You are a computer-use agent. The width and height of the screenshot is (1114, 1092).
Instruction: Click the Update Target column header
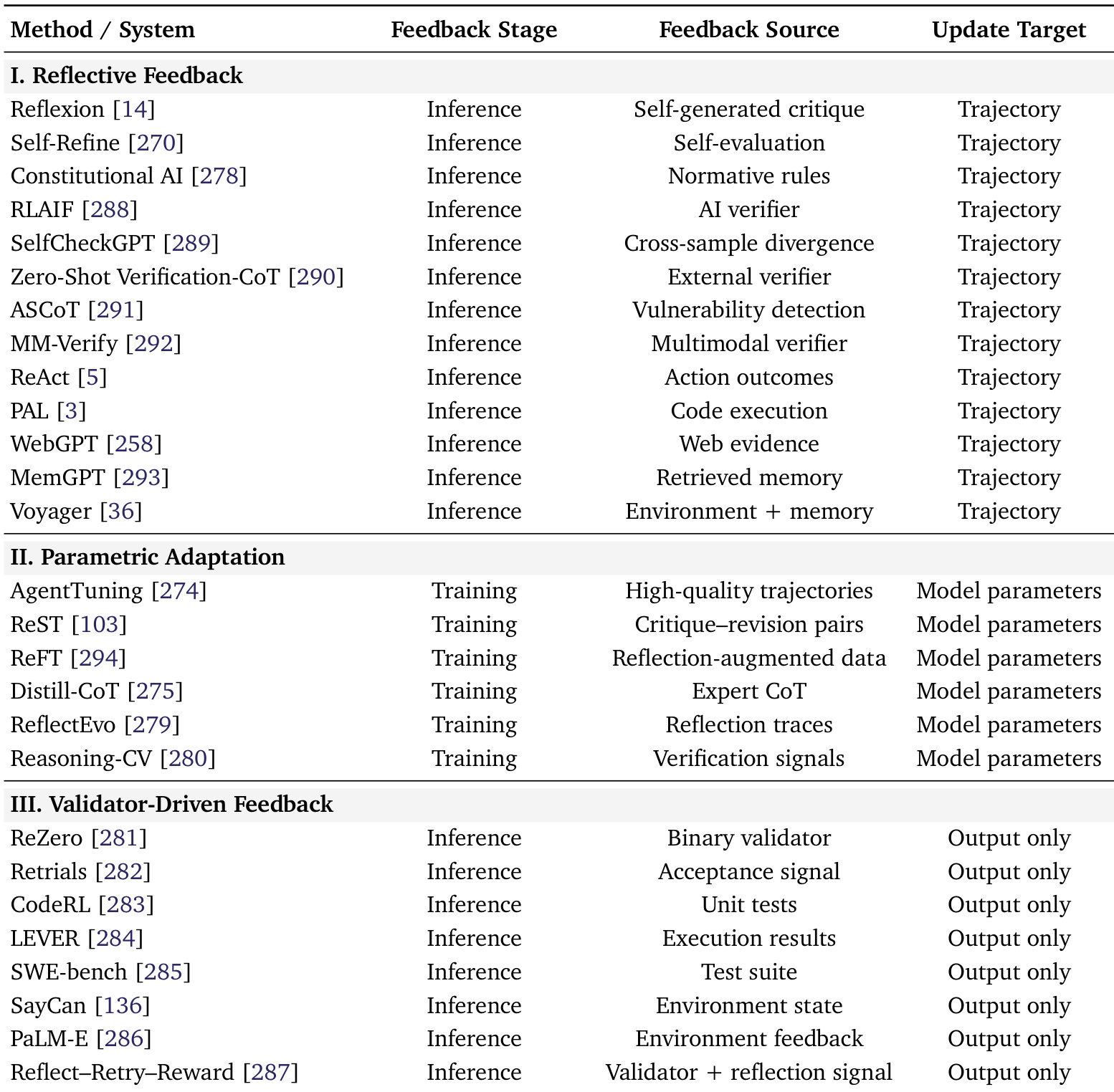coord(1008,30)
